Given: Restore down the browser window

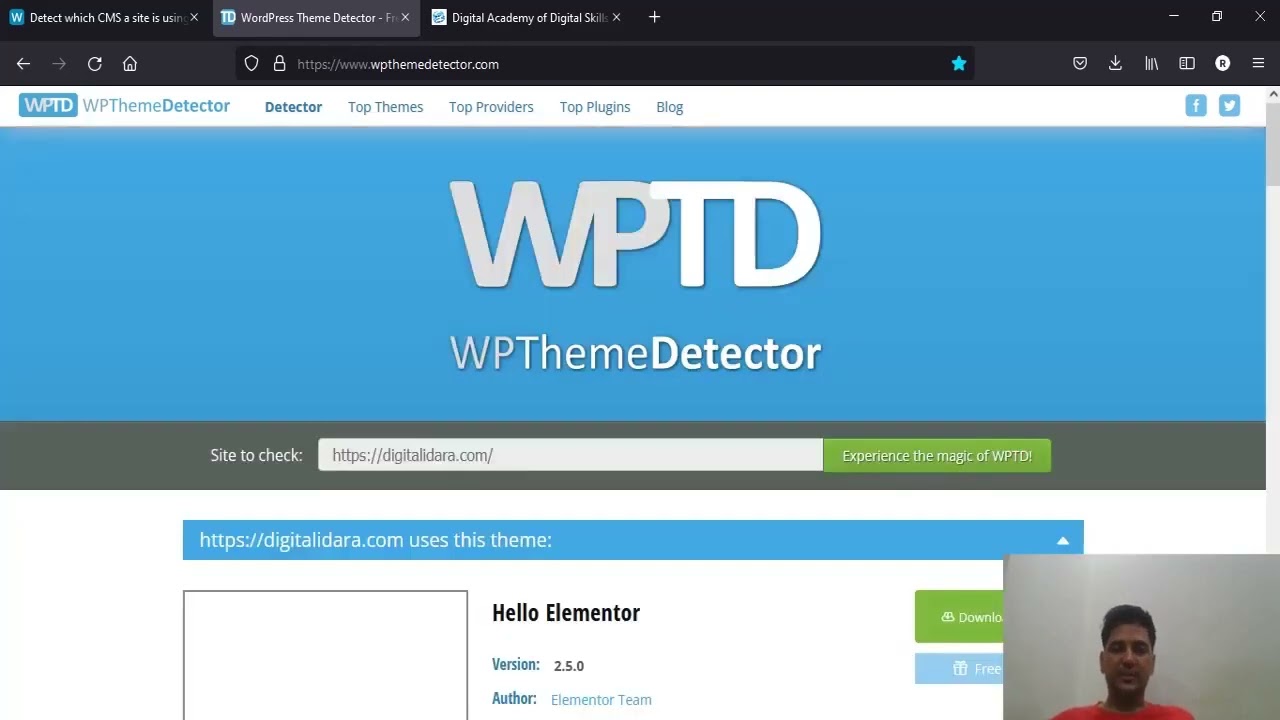Looking at the screenshot, I should coord(1217,17).
